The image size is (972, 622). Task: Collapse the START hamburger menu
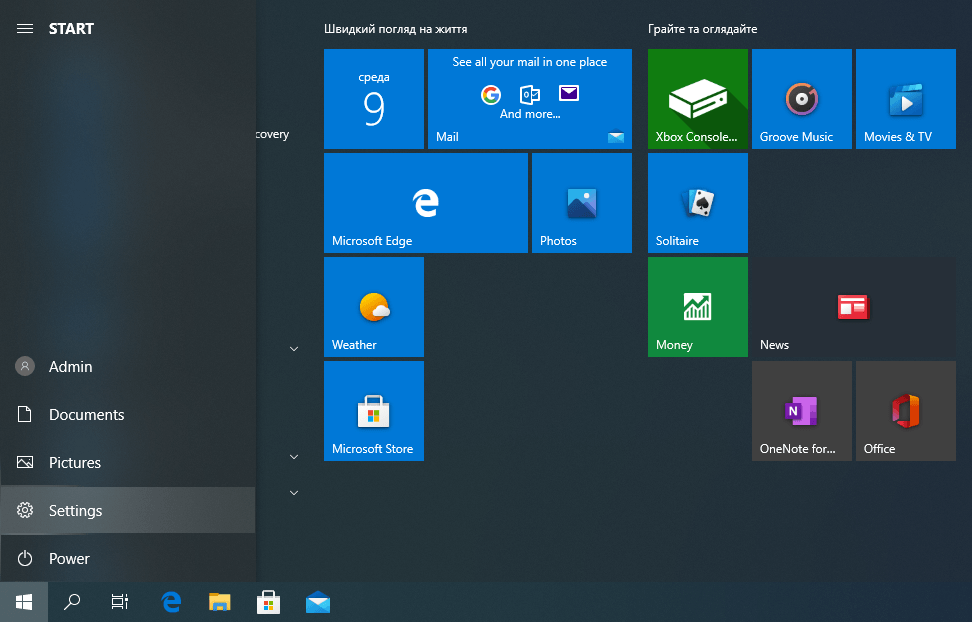pos(25,29)
